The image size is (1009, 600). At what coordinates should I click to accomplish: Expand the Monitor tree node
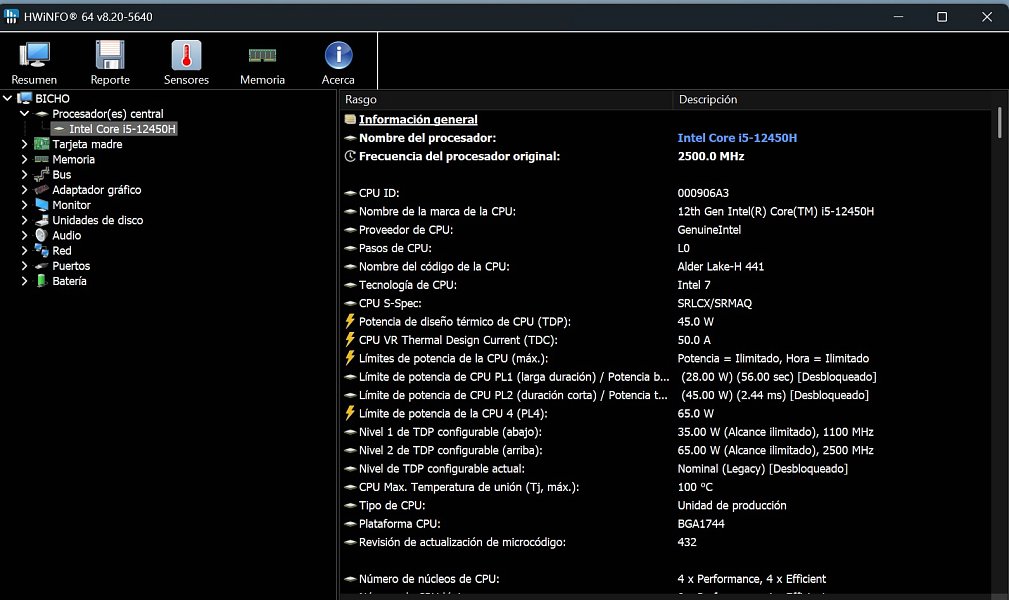pos(24,205)
